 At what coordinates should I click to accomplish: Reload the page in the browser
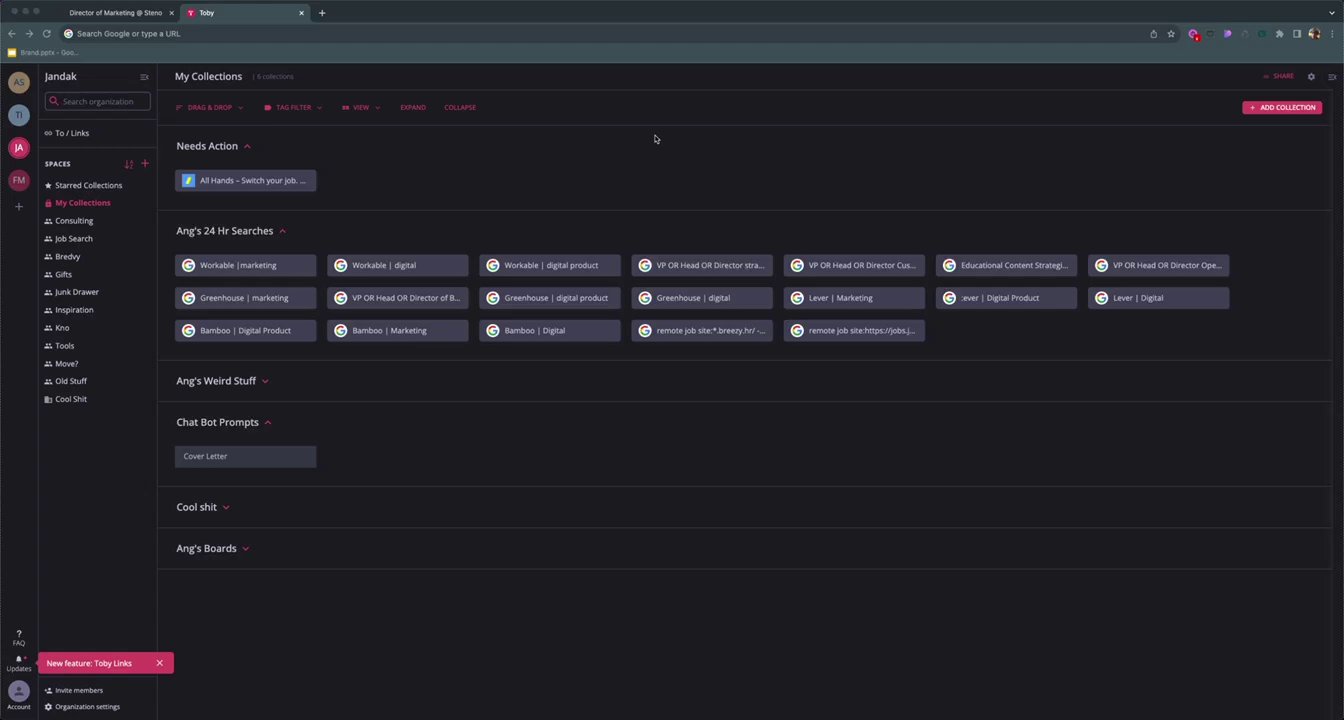pyautogui.click(x=46, y=34)
